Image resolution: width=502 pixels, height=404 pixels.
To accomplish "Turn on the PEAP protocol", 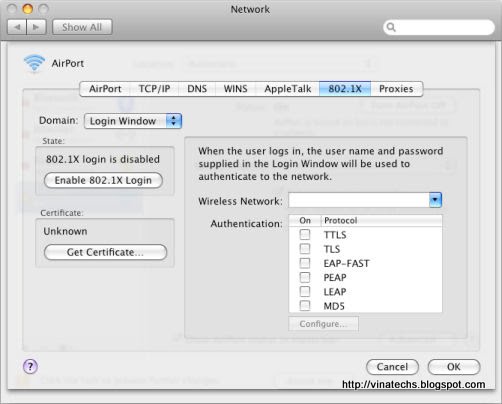I will (305, 277).
